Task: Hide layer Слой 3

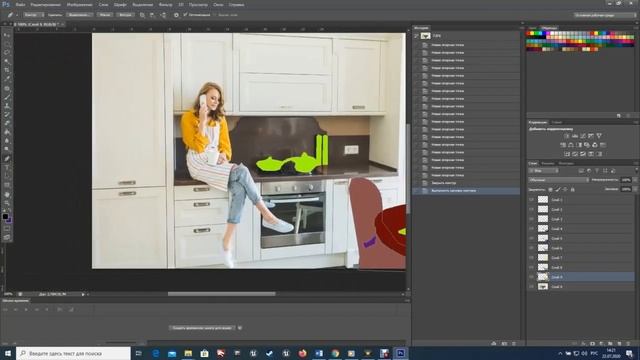Action: click(531, 219)
